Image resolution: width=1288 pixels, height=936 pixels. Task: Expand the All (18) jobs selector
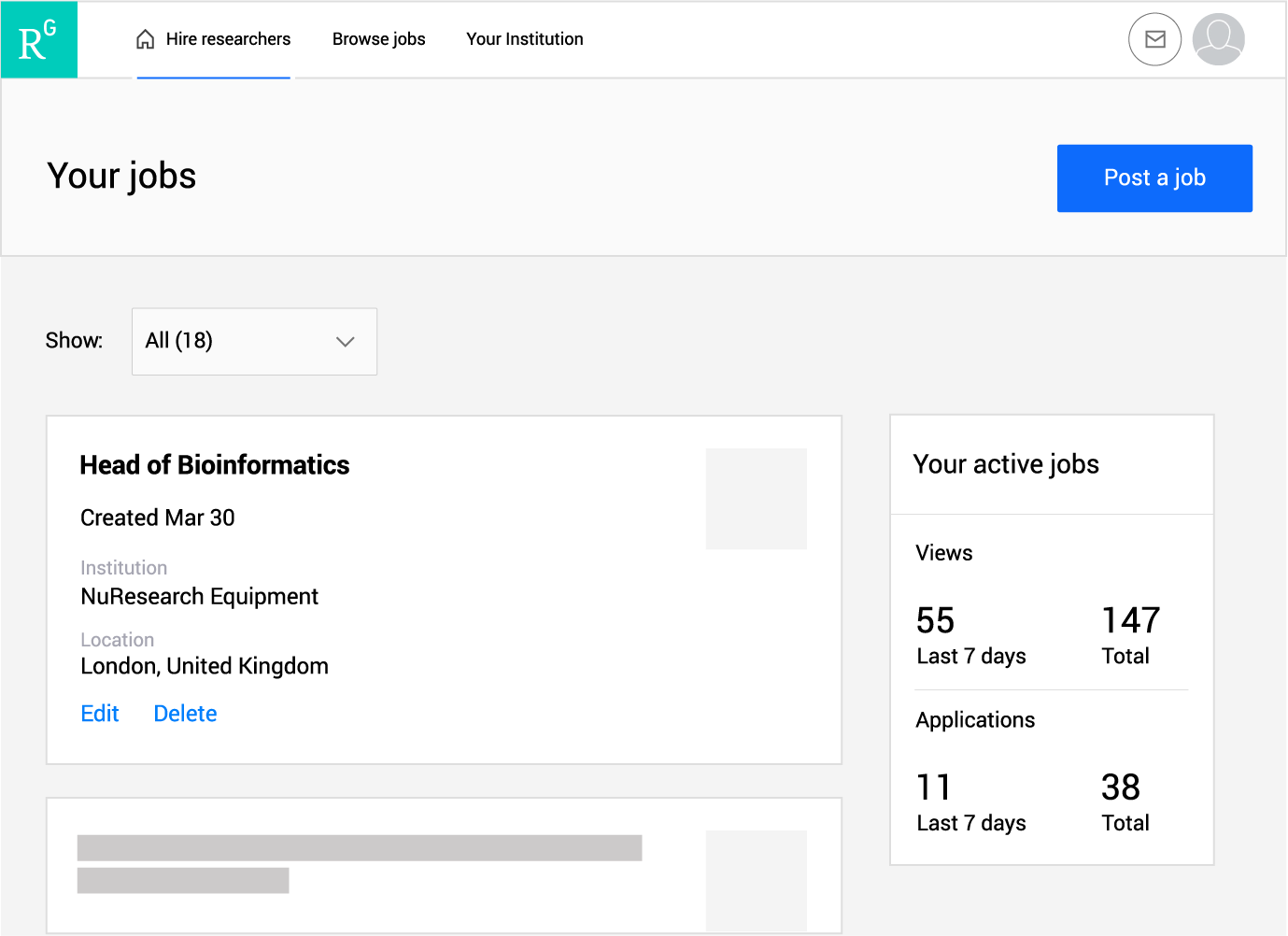pos(253,341)
